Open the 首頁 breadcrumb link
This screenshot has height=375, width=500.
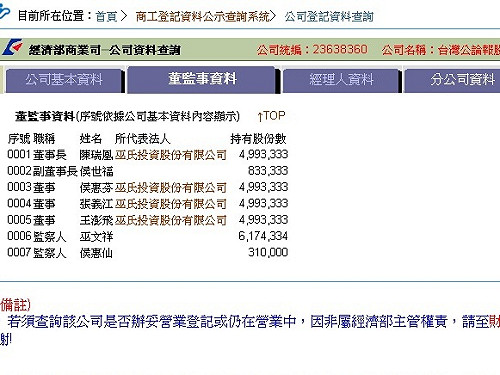106,16
